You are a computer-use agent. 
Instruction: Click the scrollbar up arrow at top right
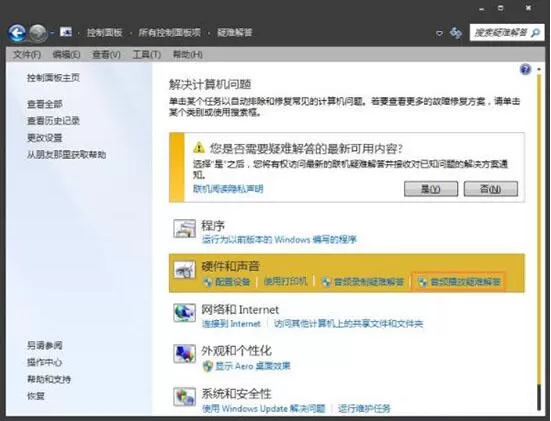[539, 70]
